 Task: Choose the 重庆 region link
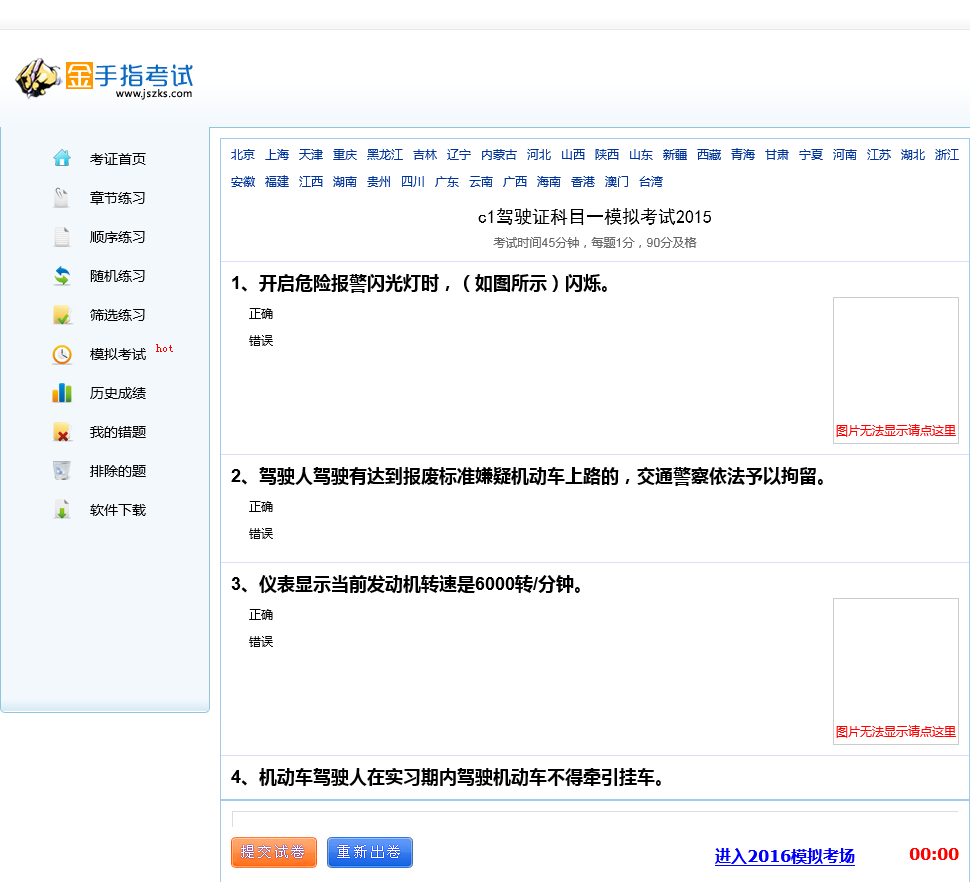[345, 155]
